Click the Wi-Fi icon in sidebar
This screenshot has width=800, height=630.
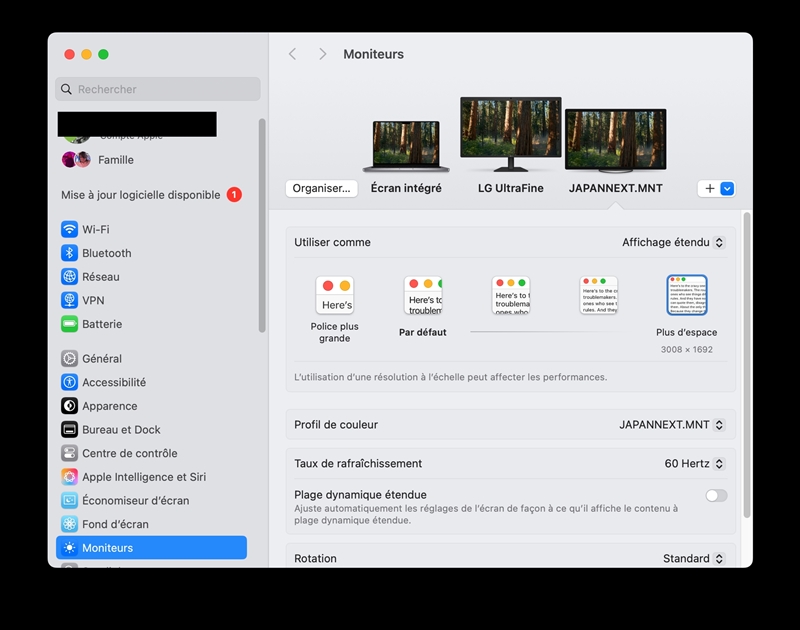pos(69,229)
